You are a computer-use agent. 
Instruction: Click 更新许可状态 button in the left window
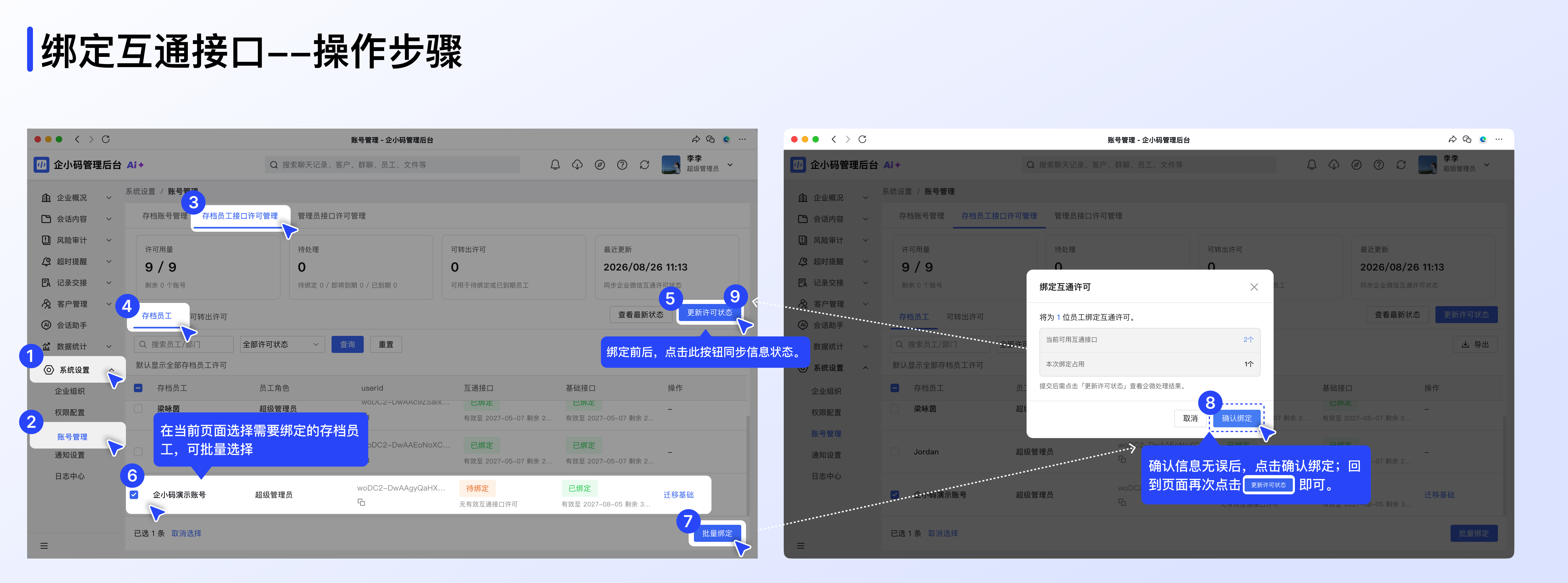click(710, 313)
